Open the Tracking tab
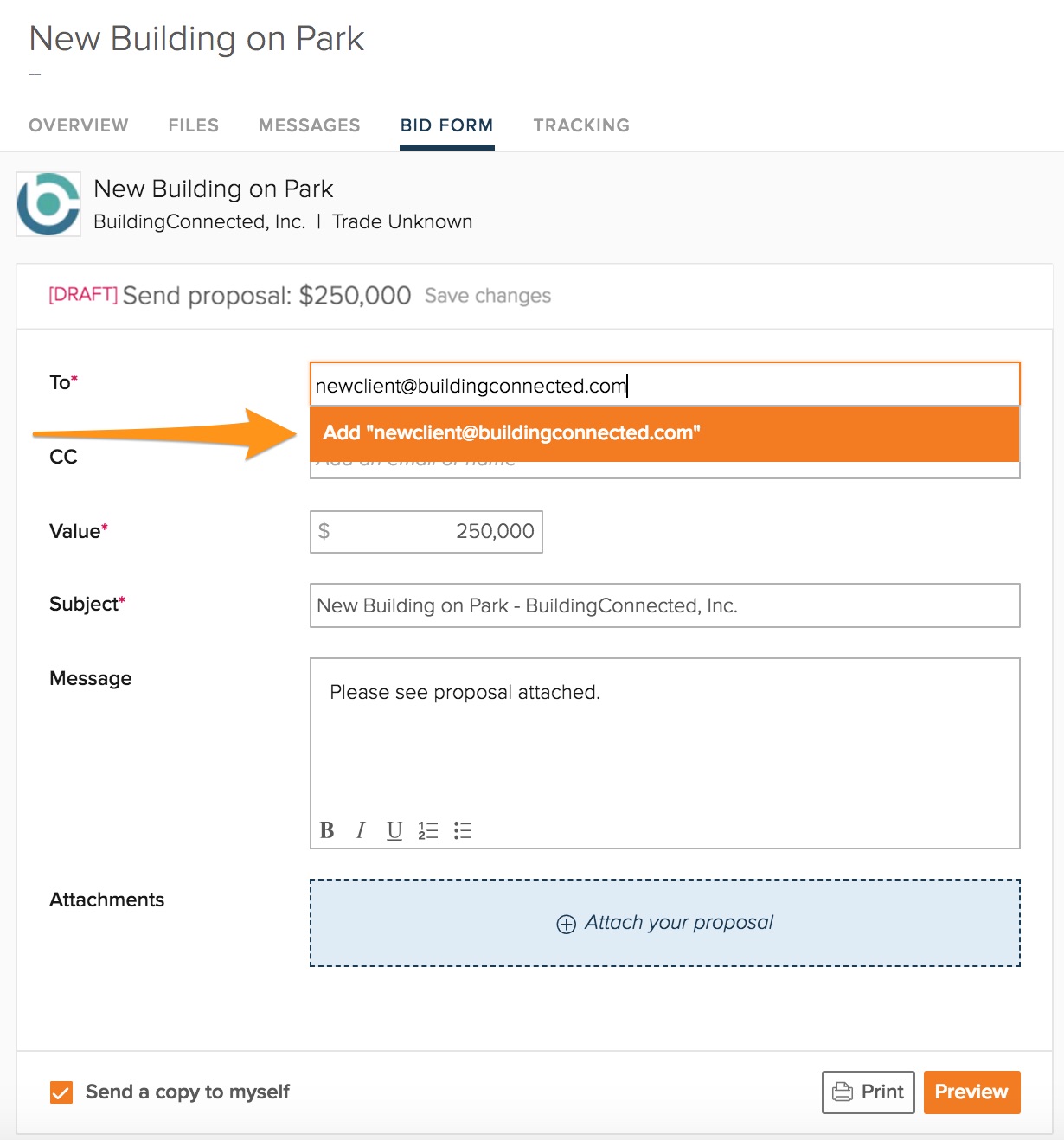The image size is (1064, 1140). [x=581, y=125]
